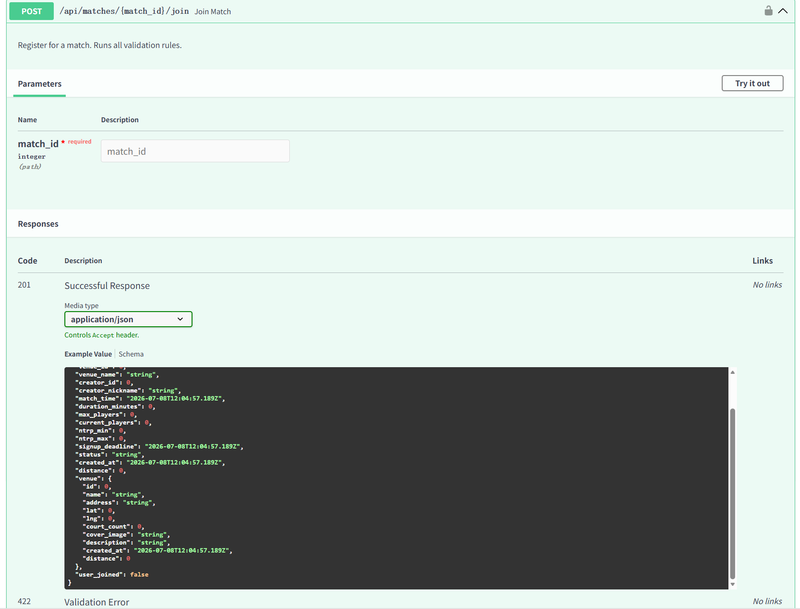Click the 'Responses' section heading
This screenshot has height=609, width=800.
click(38, 224)
